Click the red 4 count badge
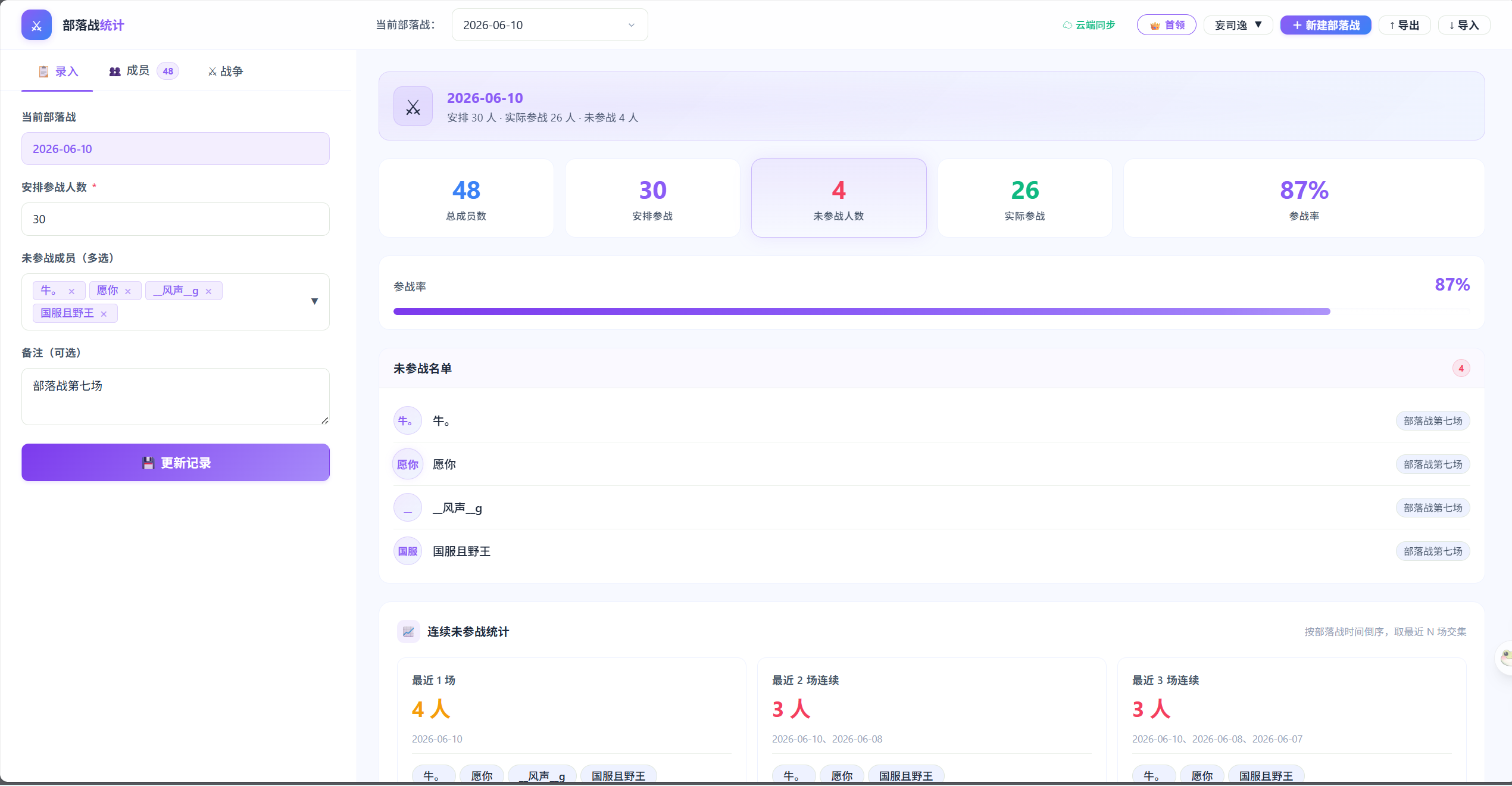The width and height of the screenshot is (1512, 786). pos(1461,369)
